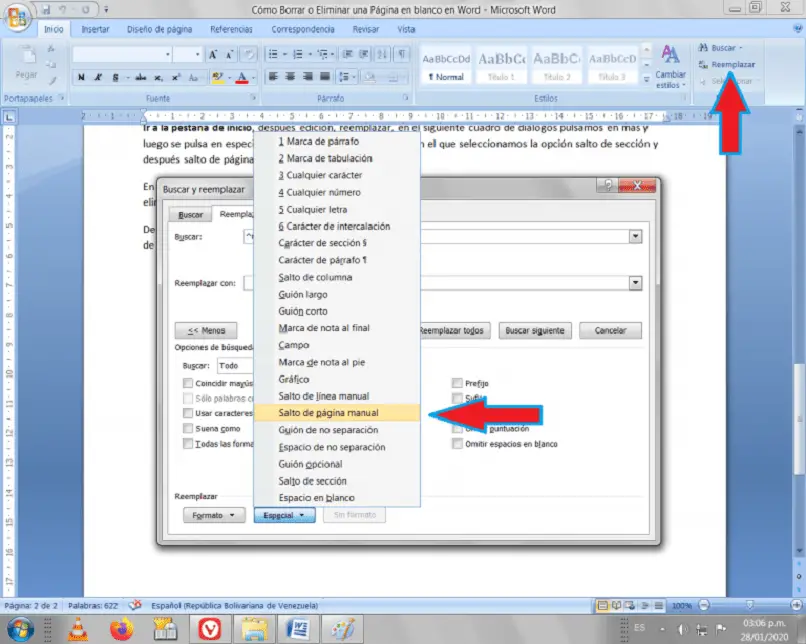Open the Párrafo dialog launcher
806x644 pixels.
[x=405, y=98]
